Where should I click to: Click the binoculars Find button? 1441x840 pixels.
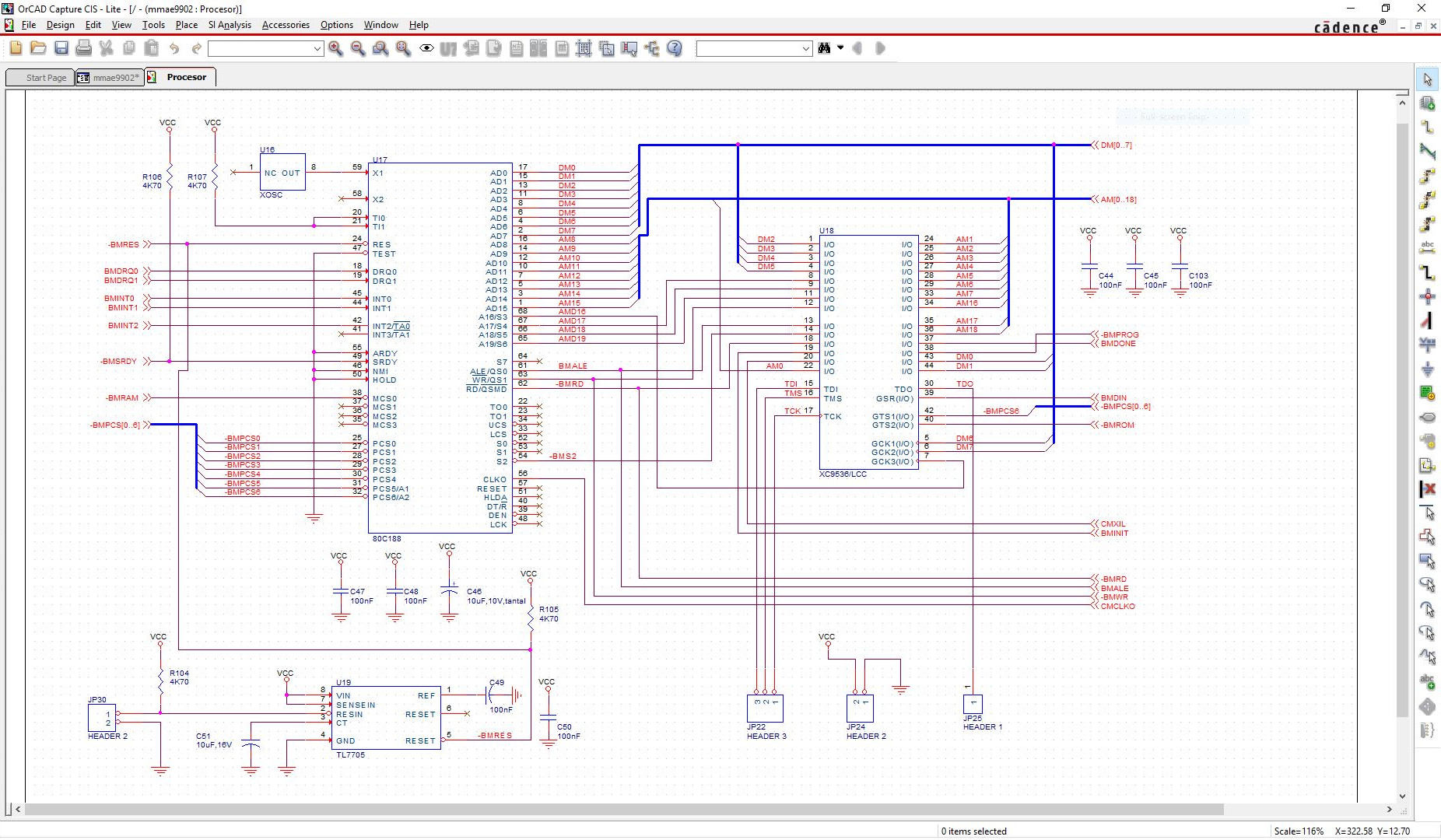[825, 48]
